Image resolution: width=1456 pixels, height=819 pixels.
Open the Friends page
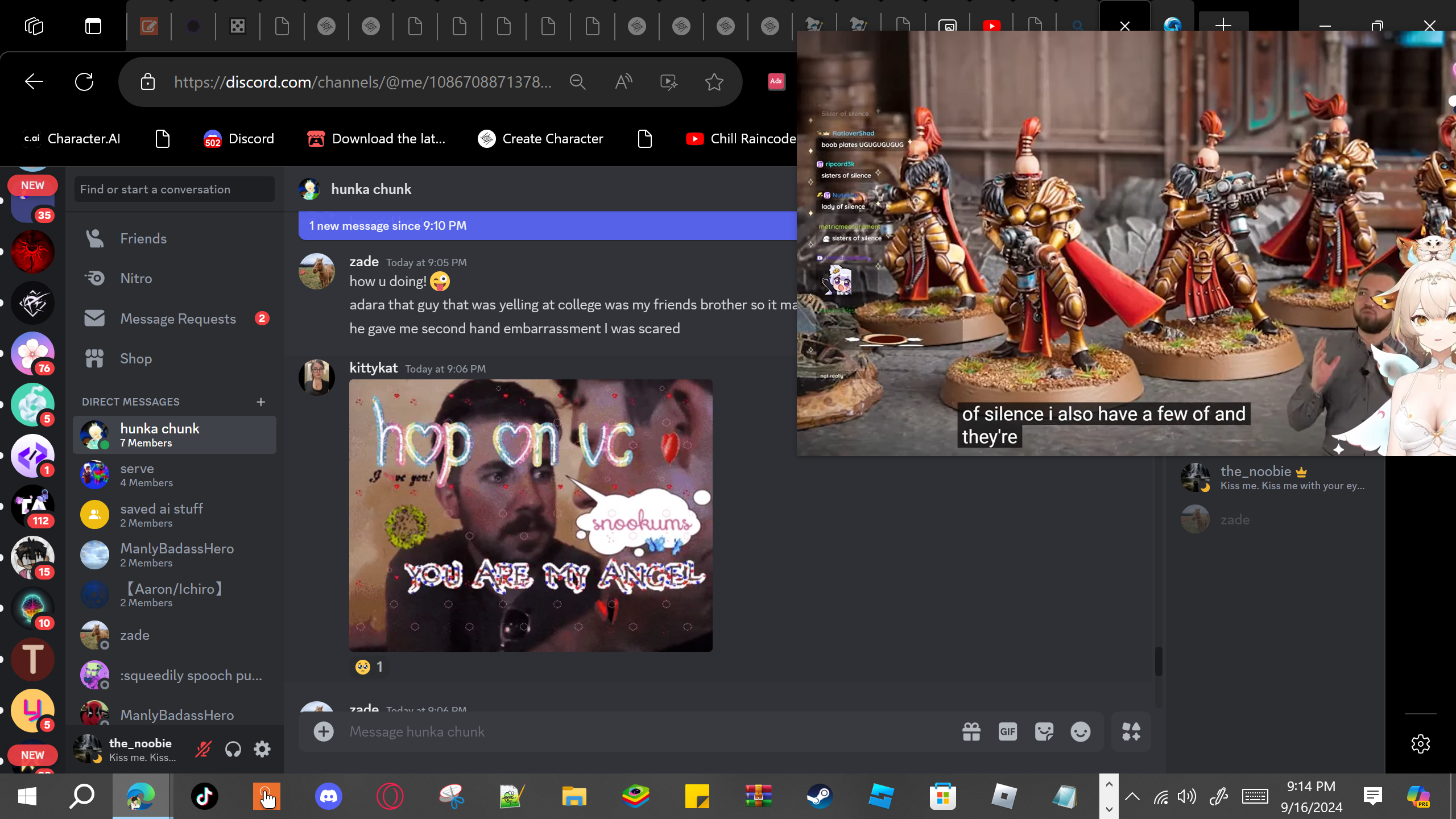coord(175,239)
